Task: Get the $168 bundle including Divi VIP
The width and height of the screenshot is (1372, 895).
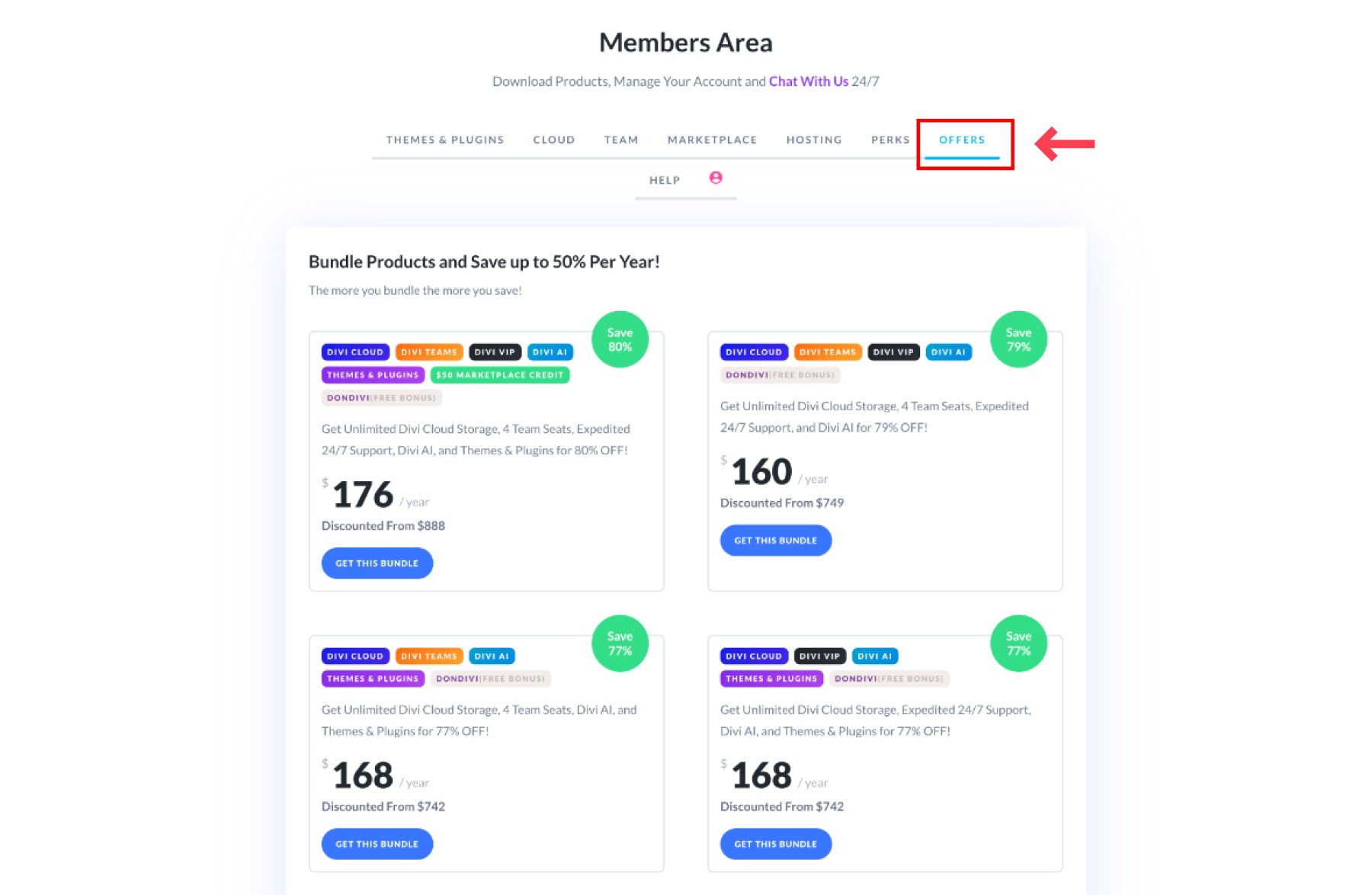Action: (x=775, y=844)
